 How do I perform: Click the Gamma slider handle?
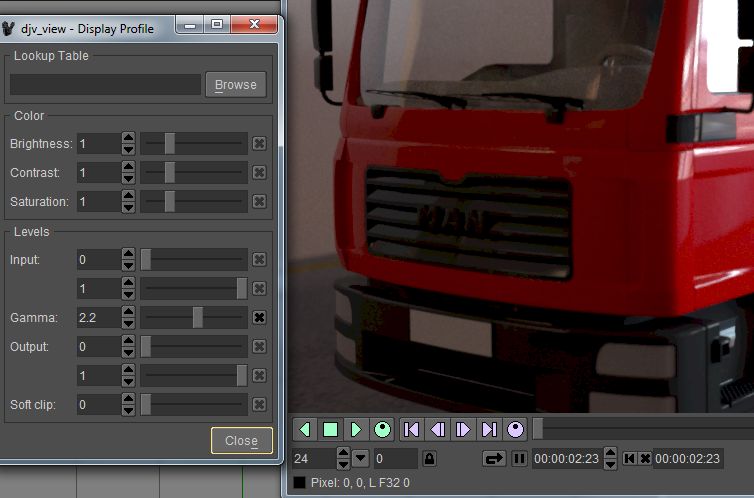click(x=198, y=318)
